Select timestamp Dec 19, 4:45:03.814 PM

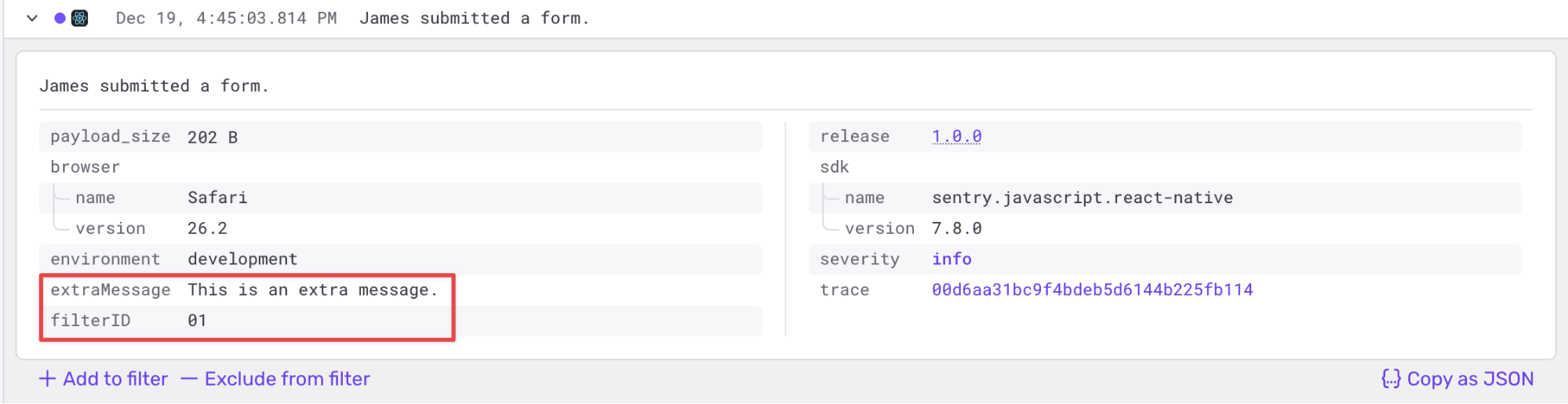(227, 18)
